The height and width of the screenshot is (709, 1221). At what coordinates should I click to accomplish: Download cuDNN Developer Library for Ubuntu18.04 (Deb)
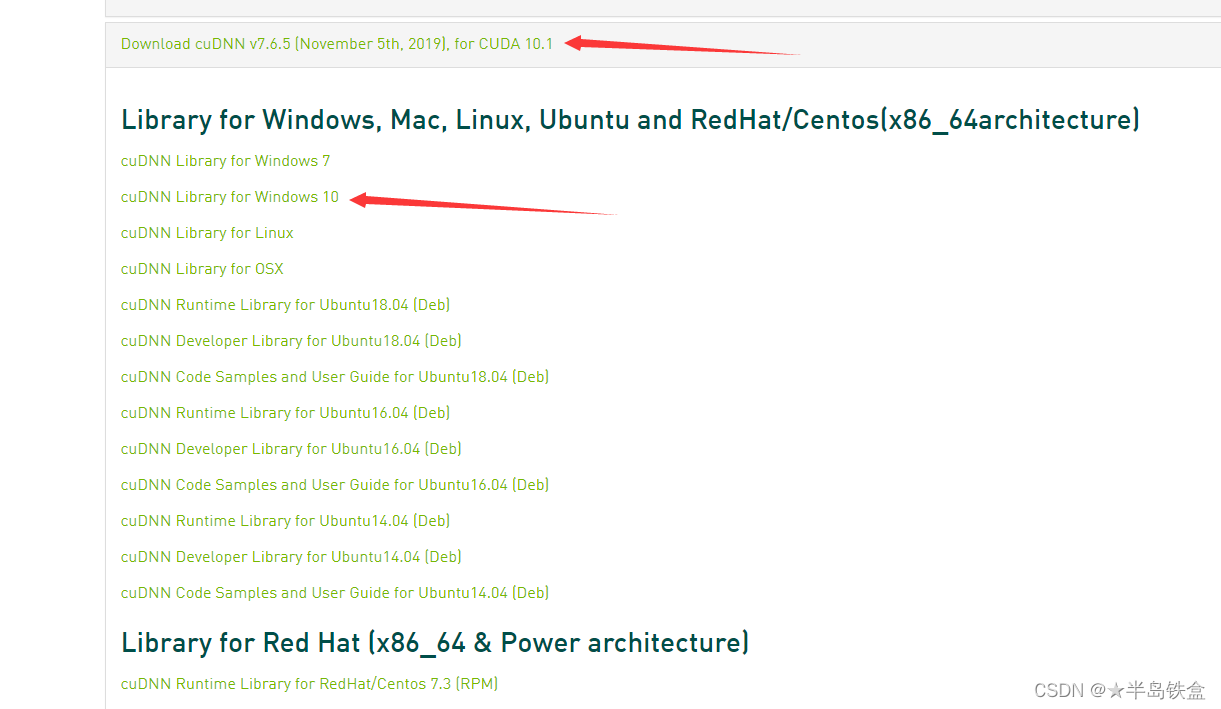291,341
